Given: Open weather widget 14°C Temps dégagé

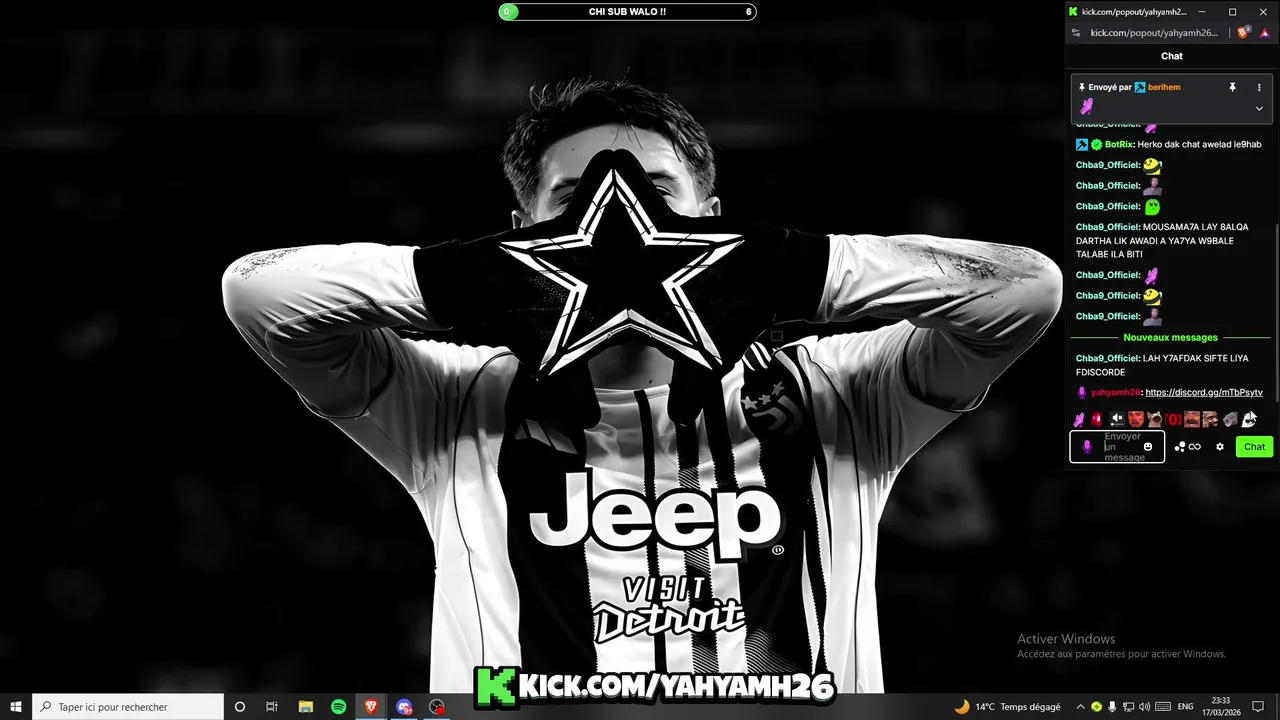Looking at the screenshot, I should point(1007,707).
